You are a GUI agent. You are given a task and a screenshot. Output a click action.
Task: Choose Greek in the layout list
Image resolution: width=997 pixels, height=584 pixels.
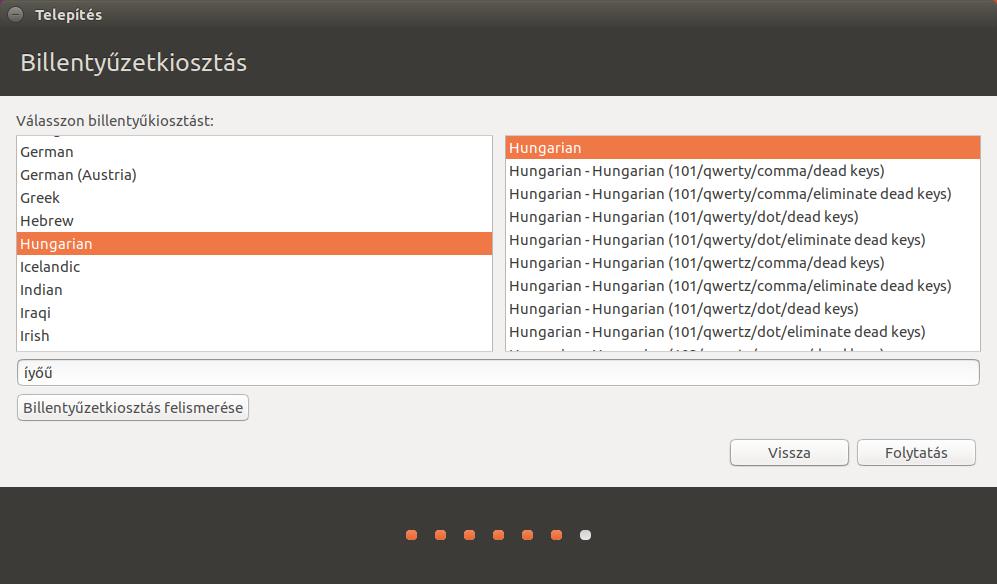coord(254,198)
